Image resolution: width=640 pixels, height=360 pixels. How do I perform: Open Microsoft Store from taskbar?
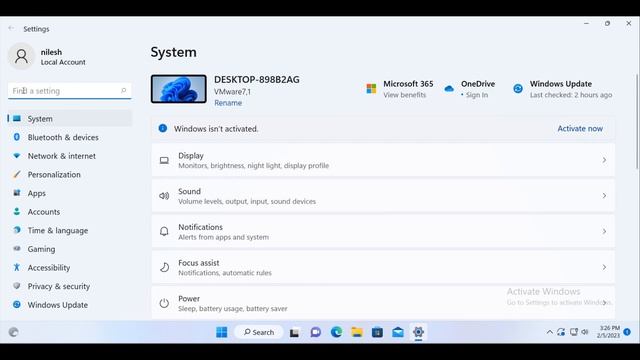(x=377, y=332)
